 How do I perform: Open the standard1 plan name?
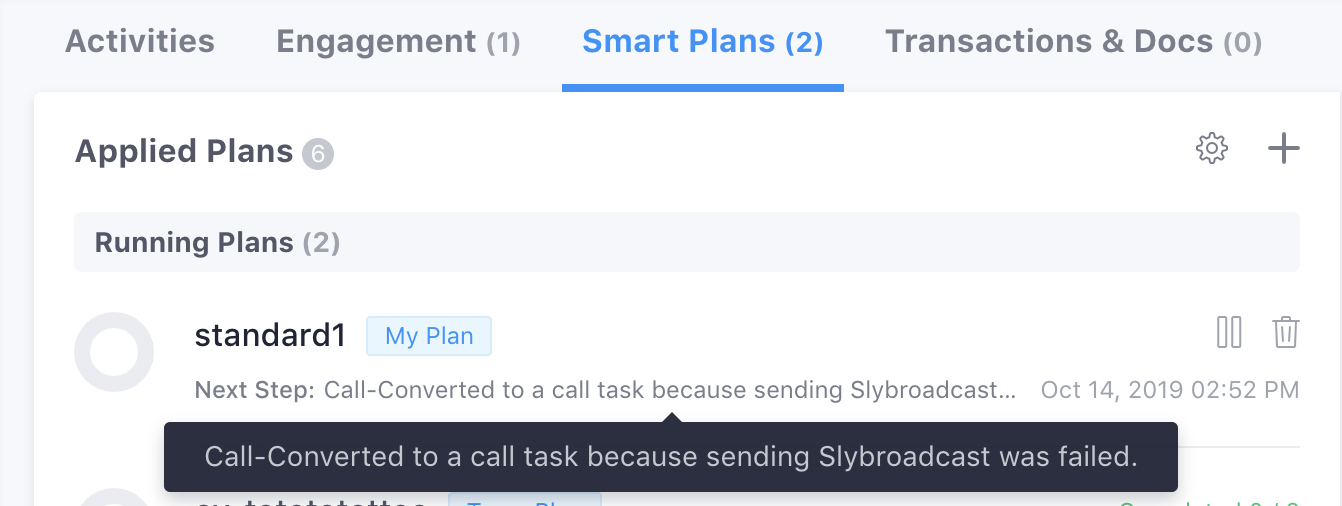click(x=270, y=335)
